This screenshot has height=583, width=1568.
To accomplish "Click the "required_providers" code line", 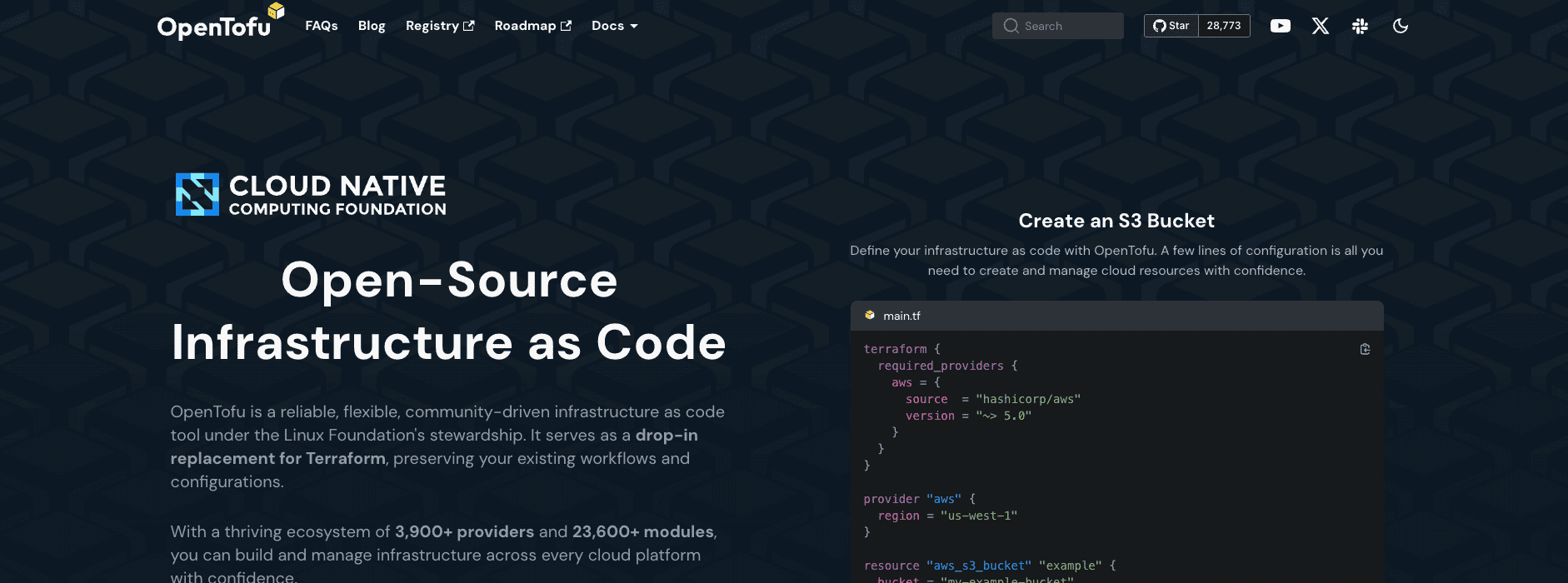I will 948,366.
